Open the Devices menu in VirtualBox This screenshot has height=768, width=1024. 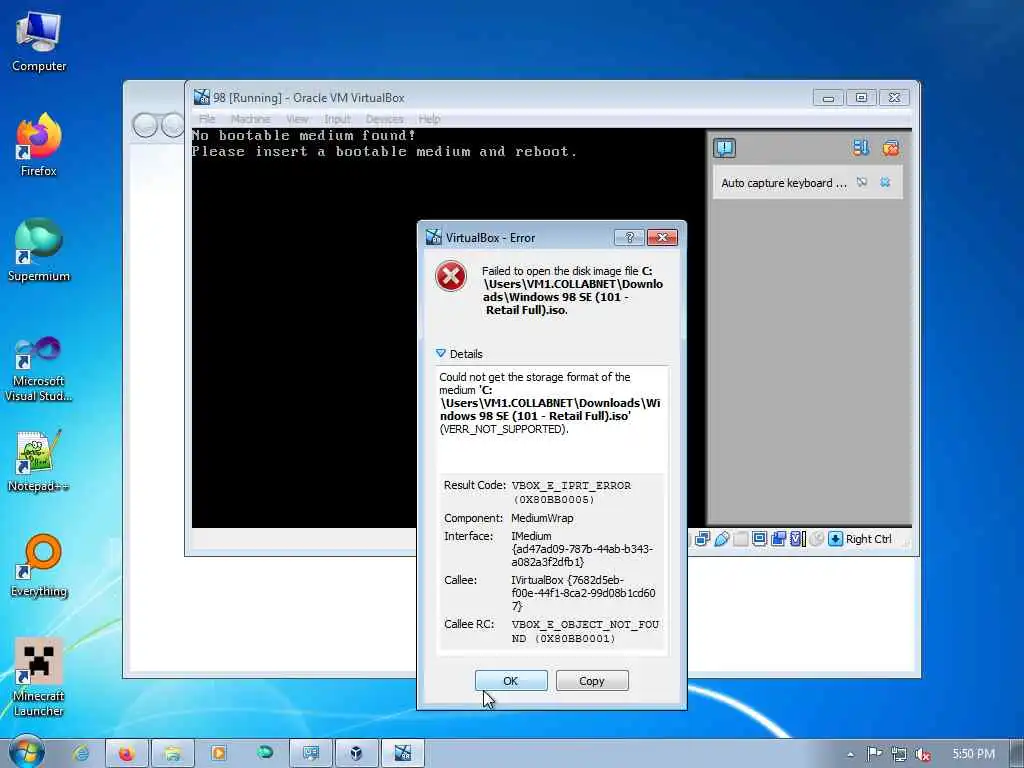(x=384, y=119)
